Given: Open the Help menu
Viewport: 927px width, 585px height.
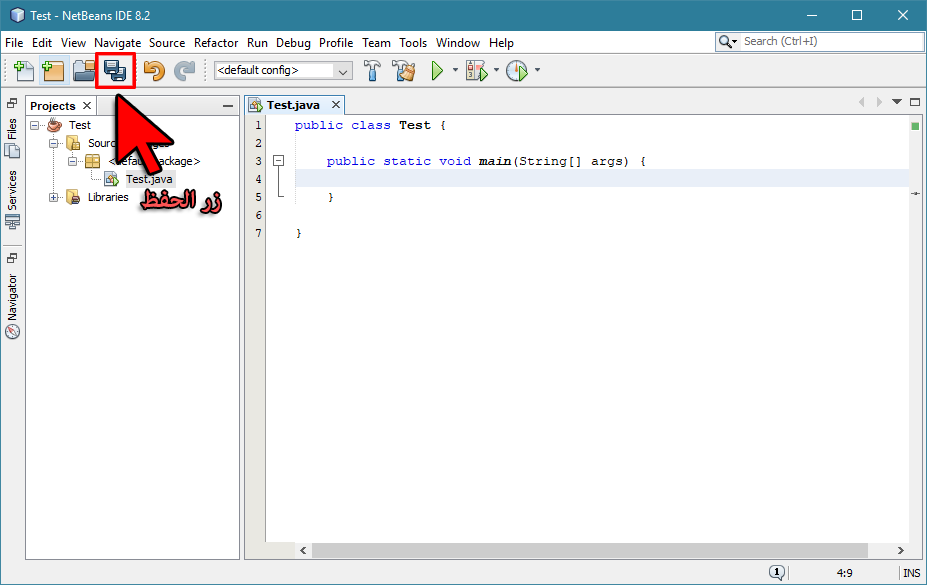Looking at the screenshot, I should pyautogui.click(x=501, y=43).
